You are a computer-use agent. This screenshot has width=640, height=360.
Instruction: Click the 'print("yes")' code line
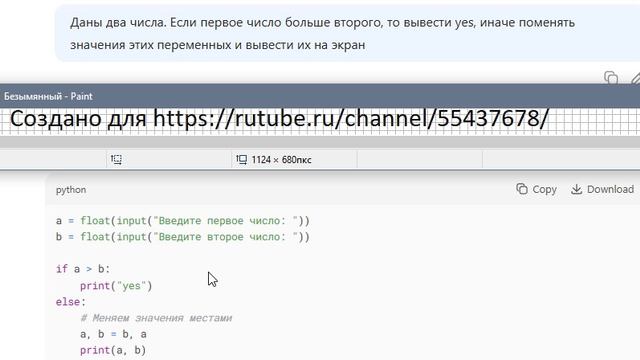116,286
